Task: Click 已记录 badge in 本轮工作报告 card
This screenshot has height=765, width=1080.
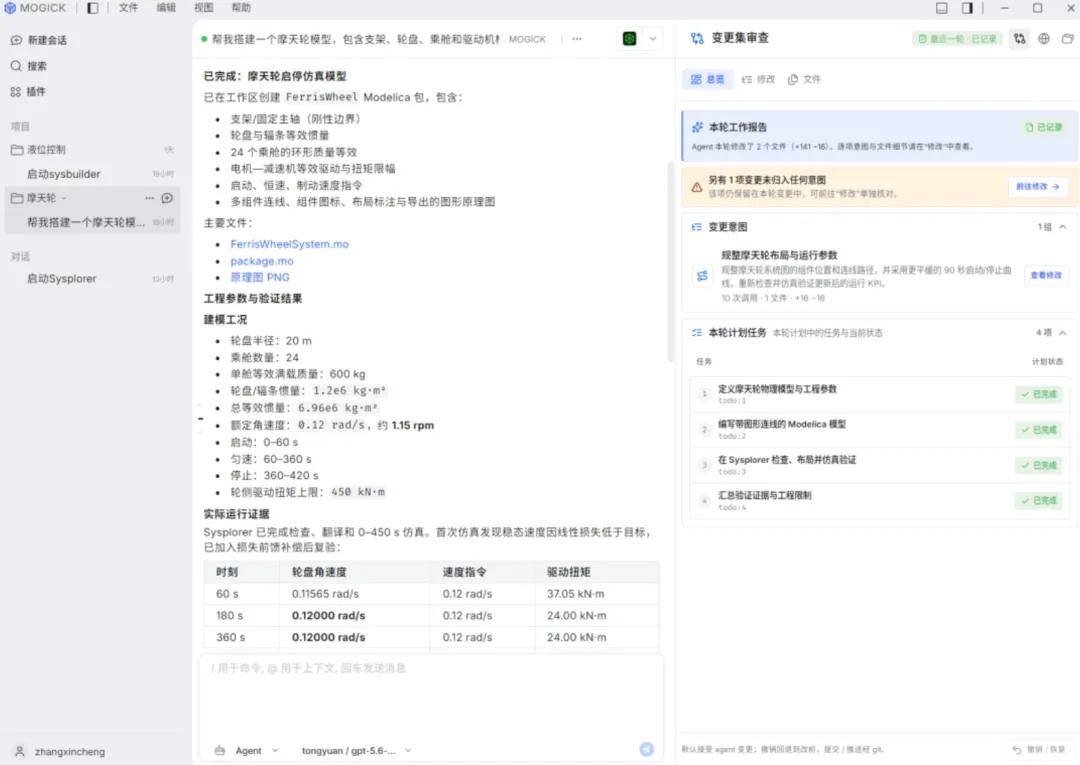Action: click(x=1043, y=127)
